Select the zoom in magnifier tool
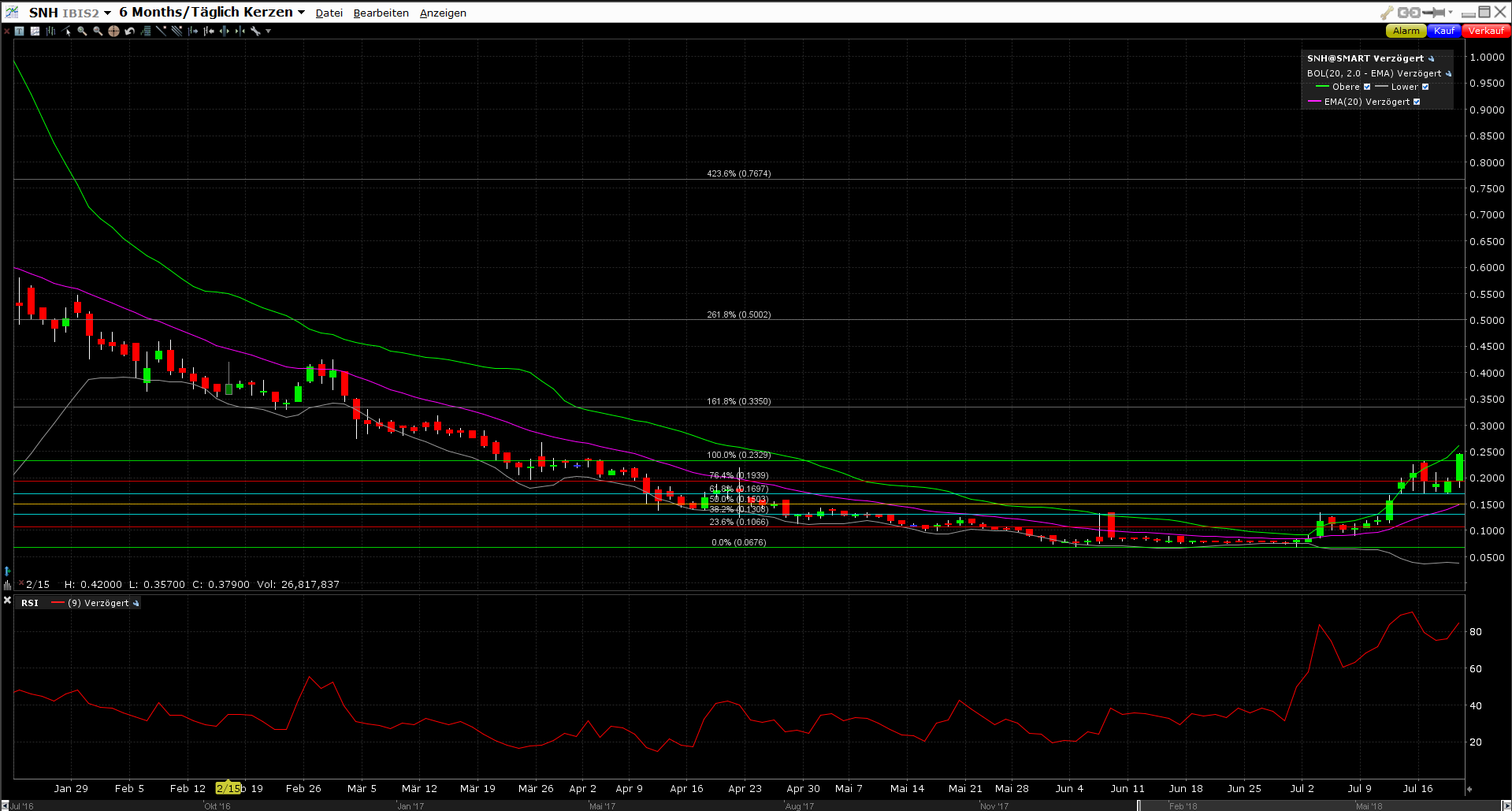1512x811 pixels. point(82,32)
